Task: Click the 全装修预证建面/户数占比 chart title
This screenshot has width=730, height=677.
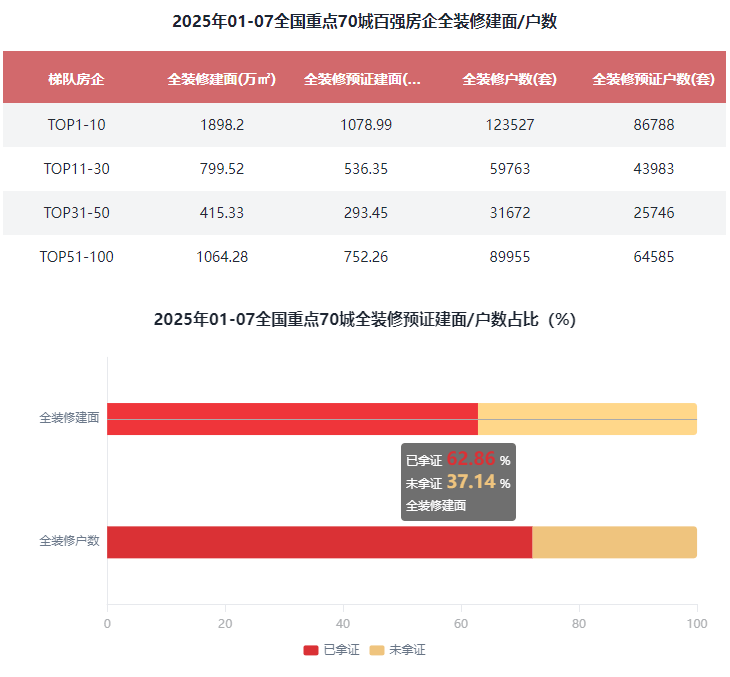Action: tap(364, 320)
